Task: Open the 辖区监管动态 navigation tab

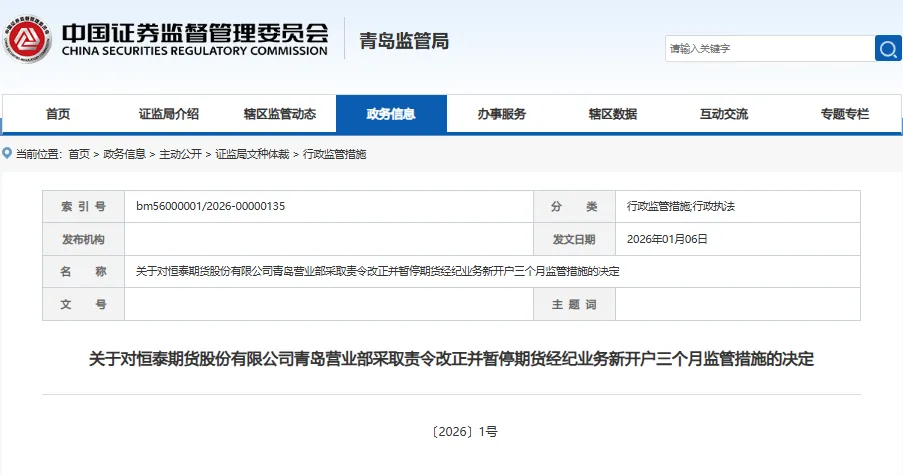Action: pyautogui.click(x=280, y=114)
